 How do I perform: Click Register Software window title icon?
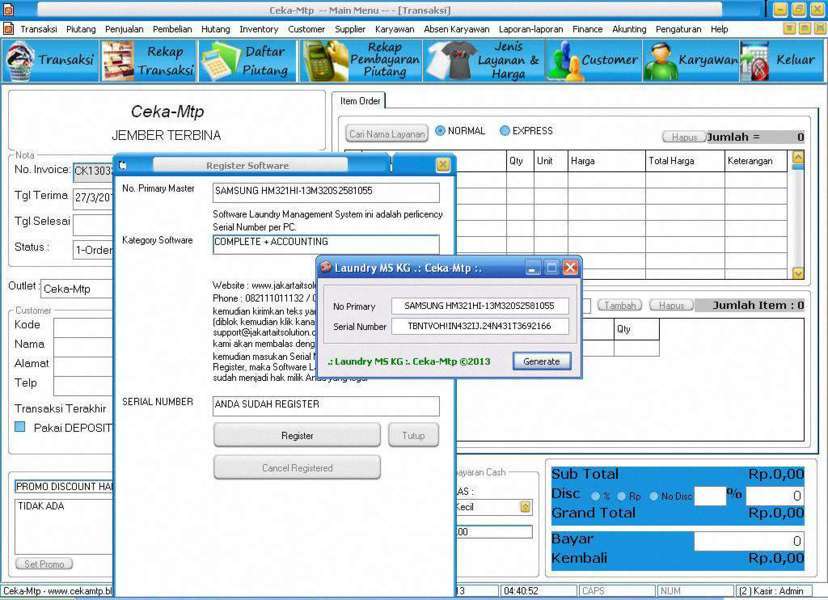[x=123, y=165]
